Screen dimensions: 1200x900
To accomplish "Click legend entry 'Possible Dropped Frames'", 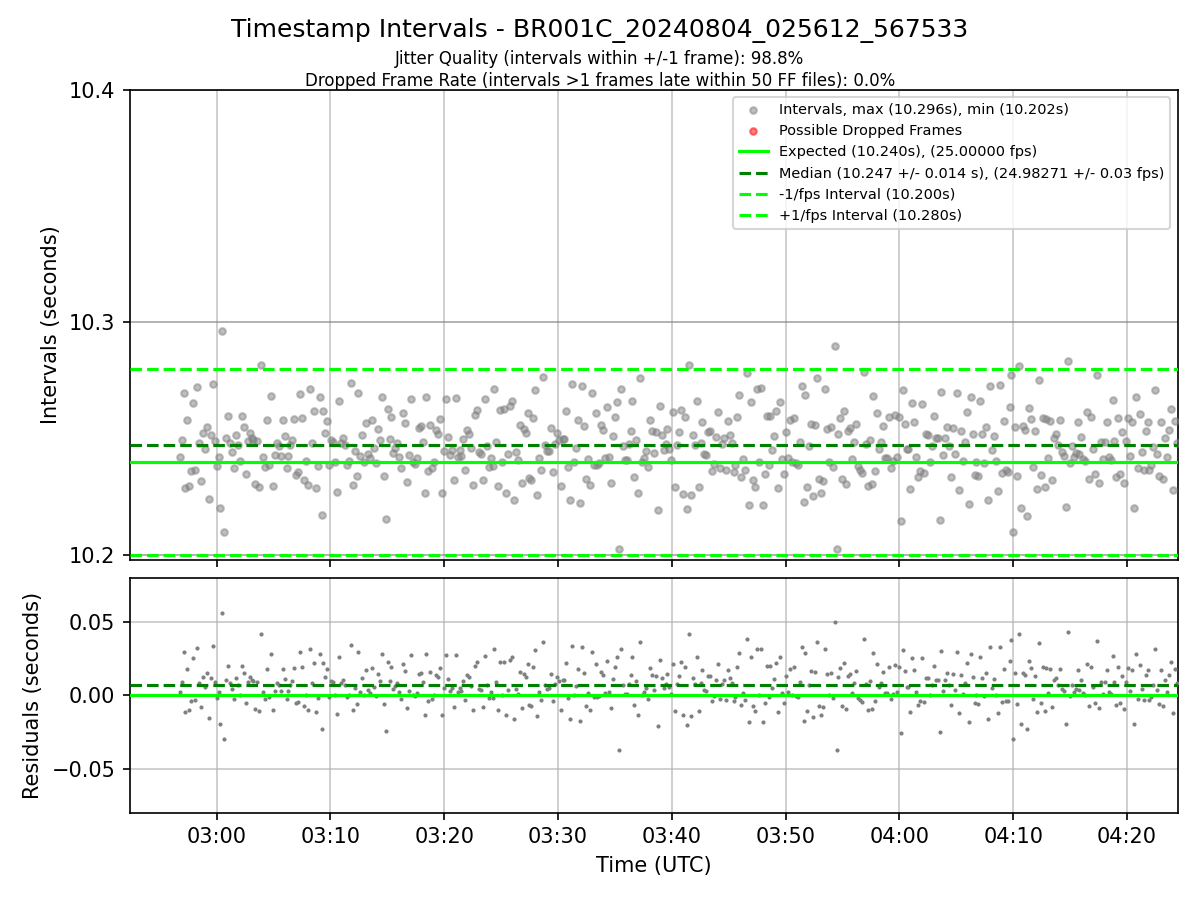I will 870,130.
